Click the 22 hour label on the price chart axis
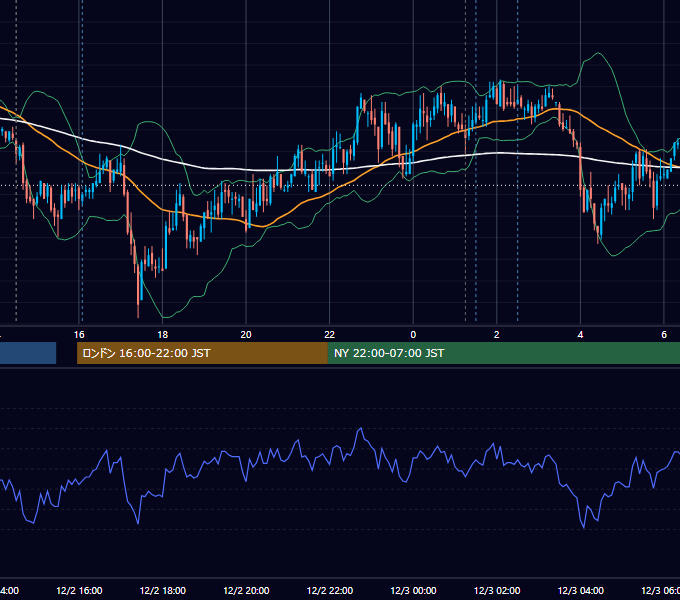 [x=330, y=335]
